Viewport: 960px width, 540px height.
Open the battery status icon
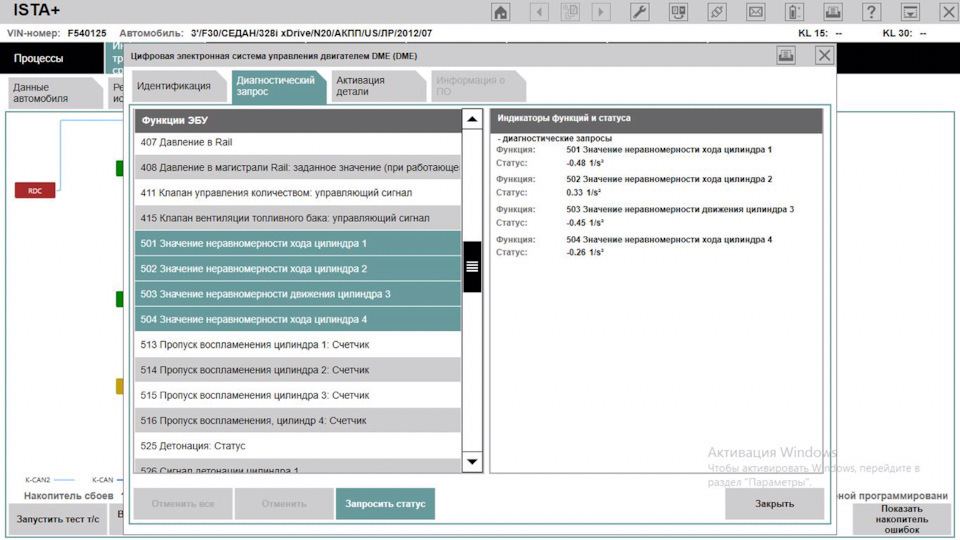pyautogui.click(x=794, y=12)
